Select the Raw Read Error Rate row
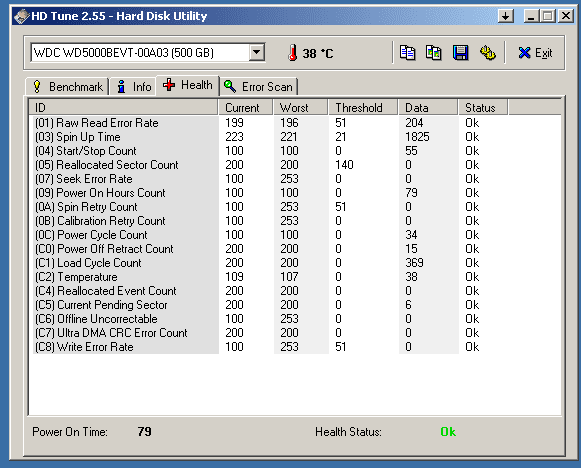The width and height of the screenshot is (581, 468). pyautogui.click(x=295, y=123)
